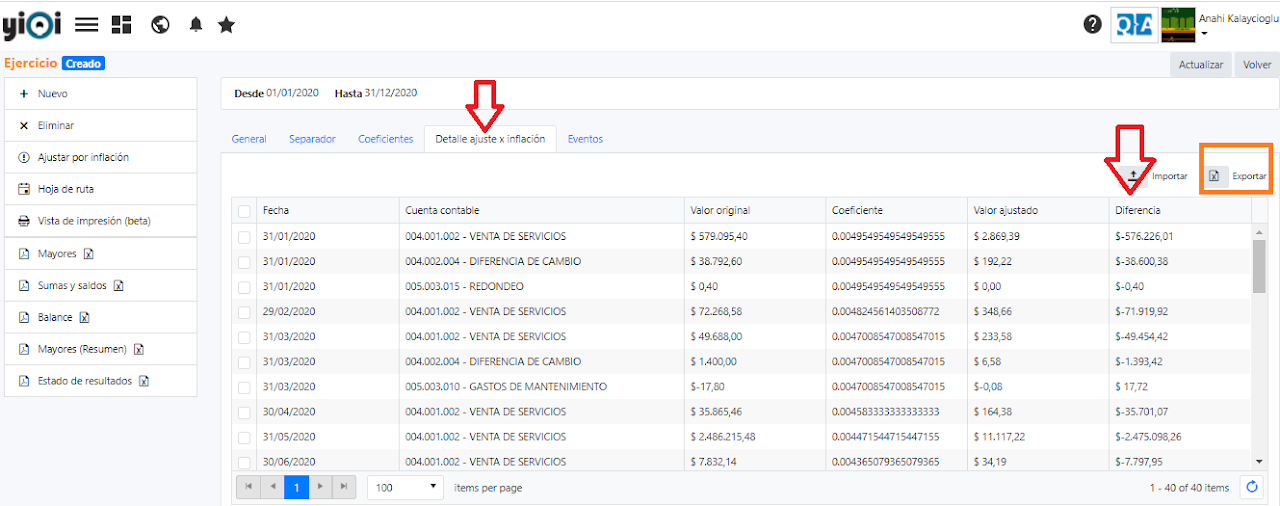Image resolution: width=1280 pixels, height=506 pixels.
Task: Select page 1 in pager
Action: click(296, 487)
